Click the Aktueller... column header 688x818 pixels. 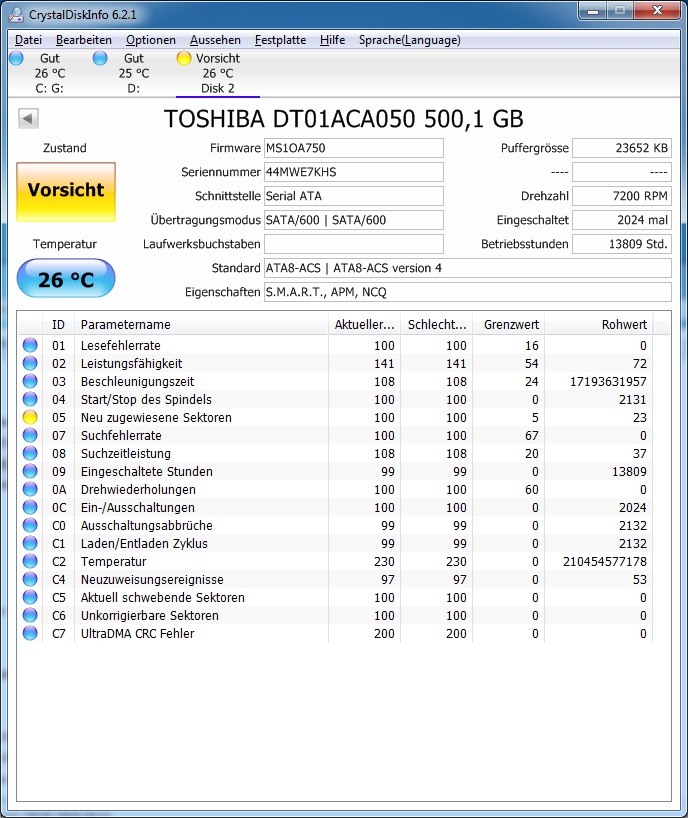click(364, 324)
